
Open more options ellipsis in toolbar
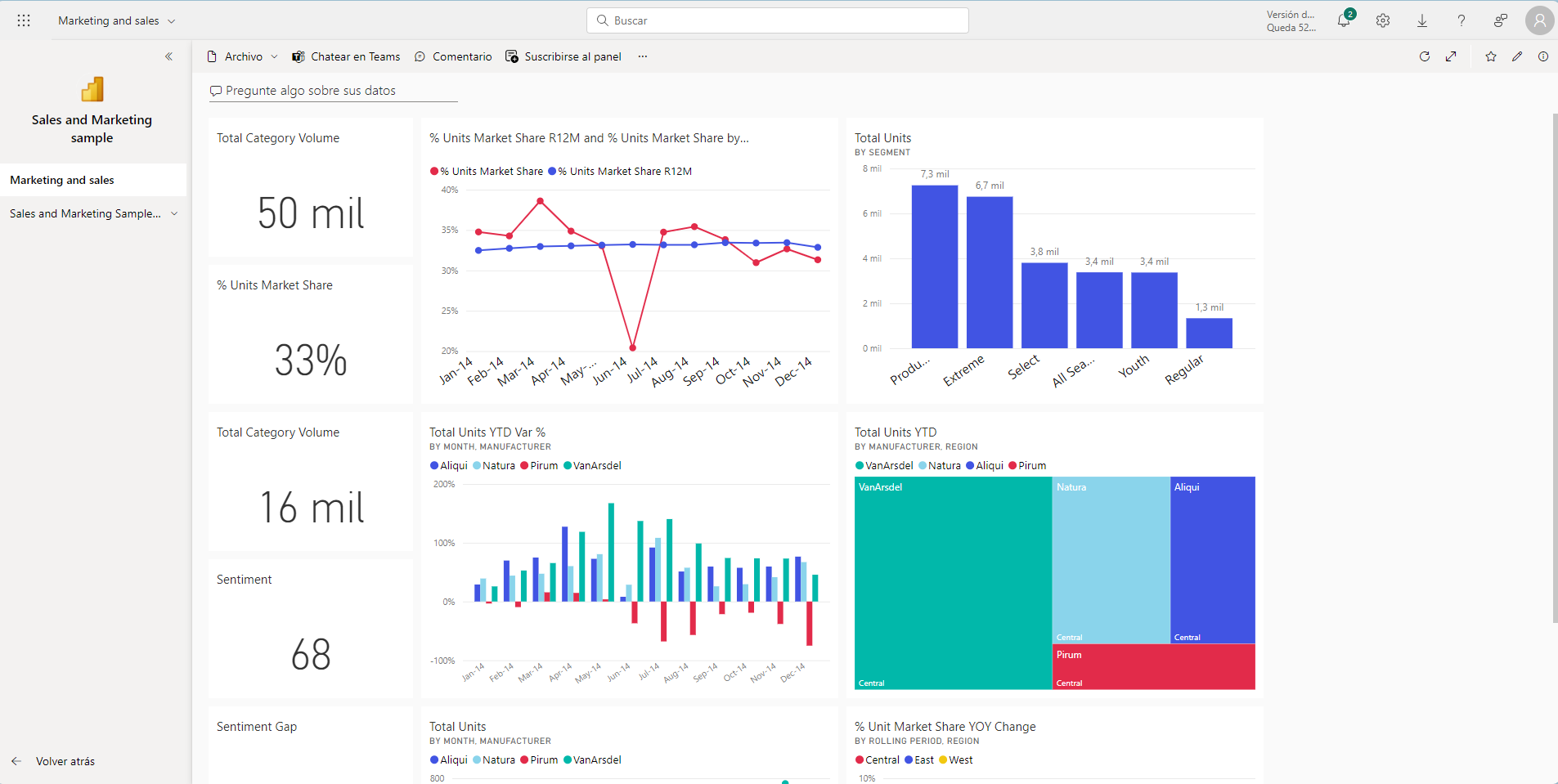tap(643, 56)
